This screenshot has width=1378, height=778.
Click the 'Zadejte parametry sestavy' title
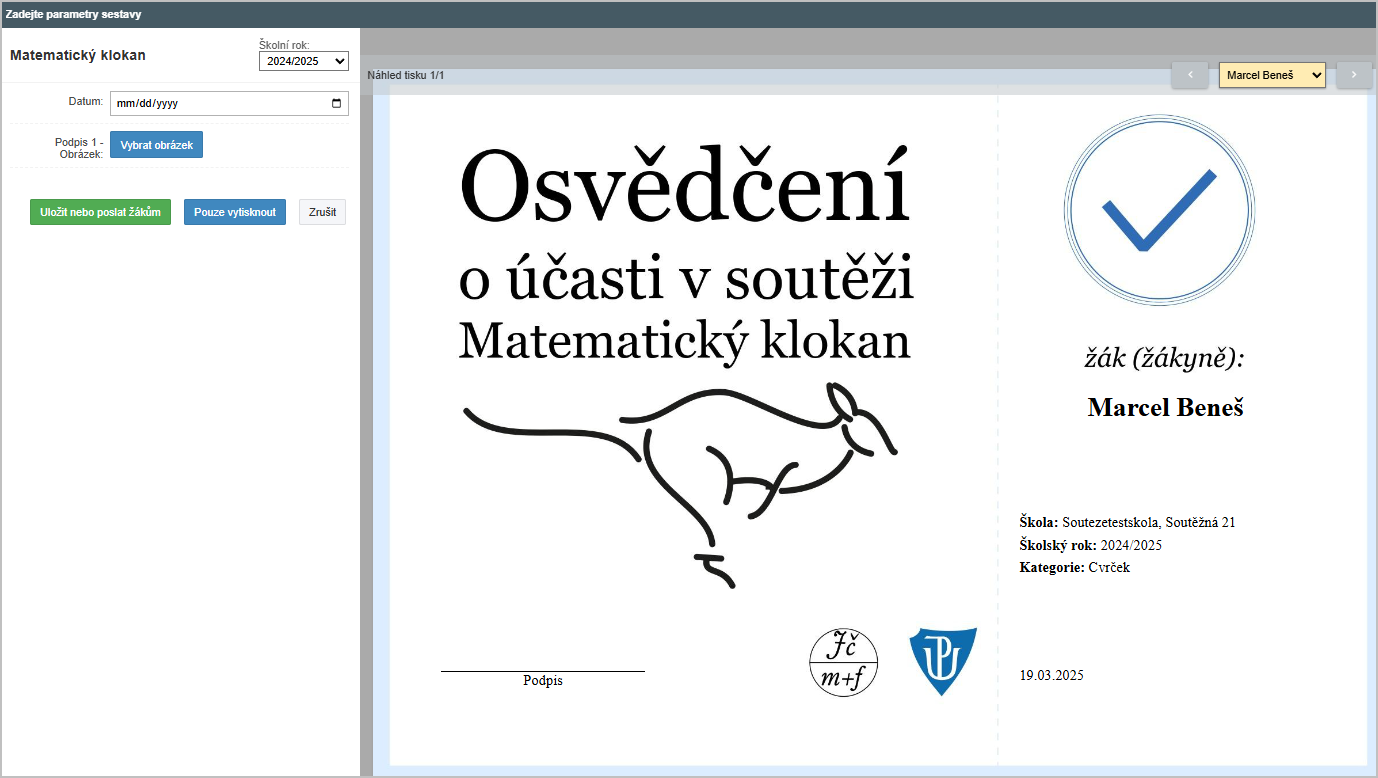click(x=73, y=14)
